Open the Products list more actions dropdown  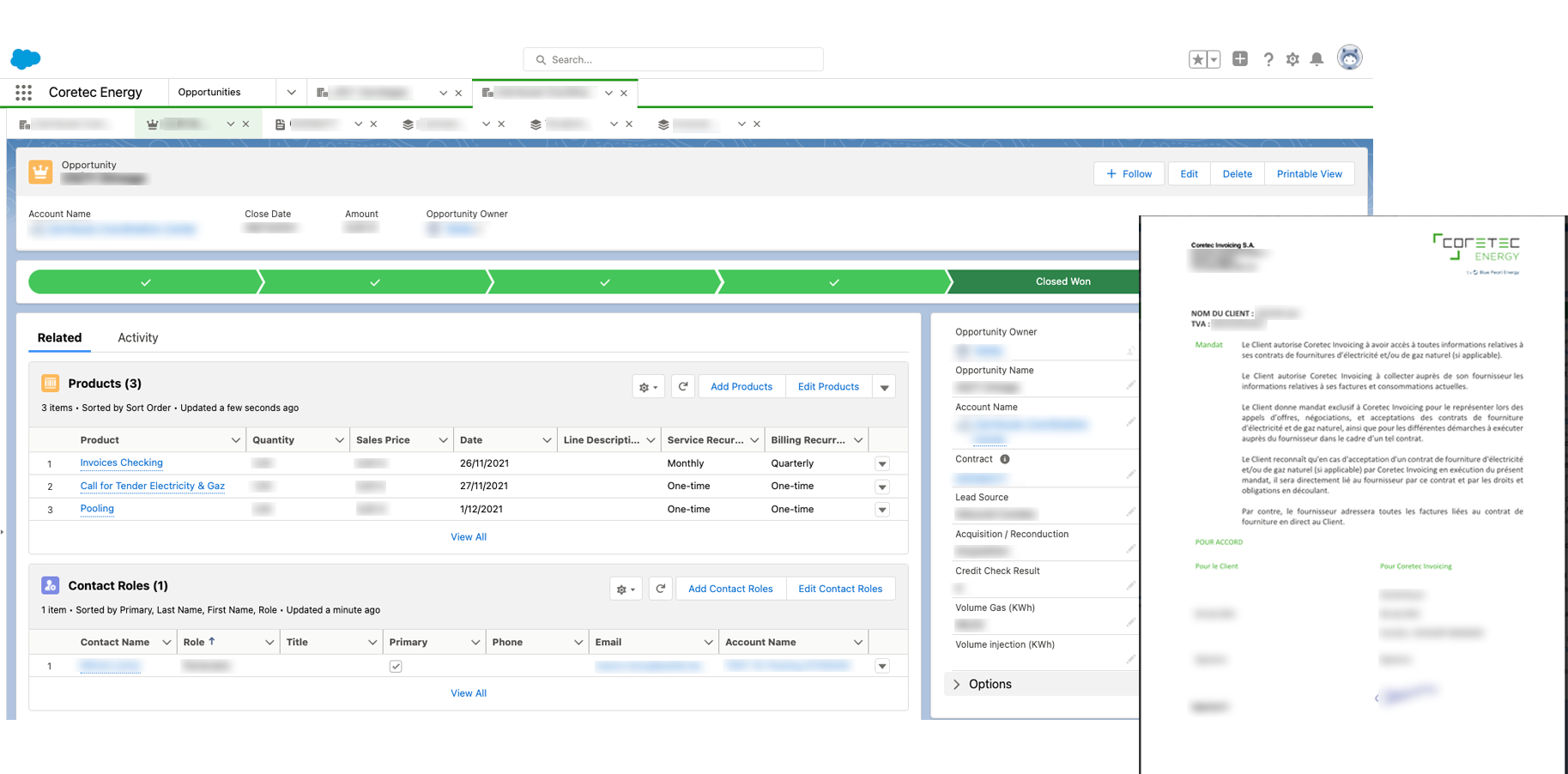click(884, 387)
